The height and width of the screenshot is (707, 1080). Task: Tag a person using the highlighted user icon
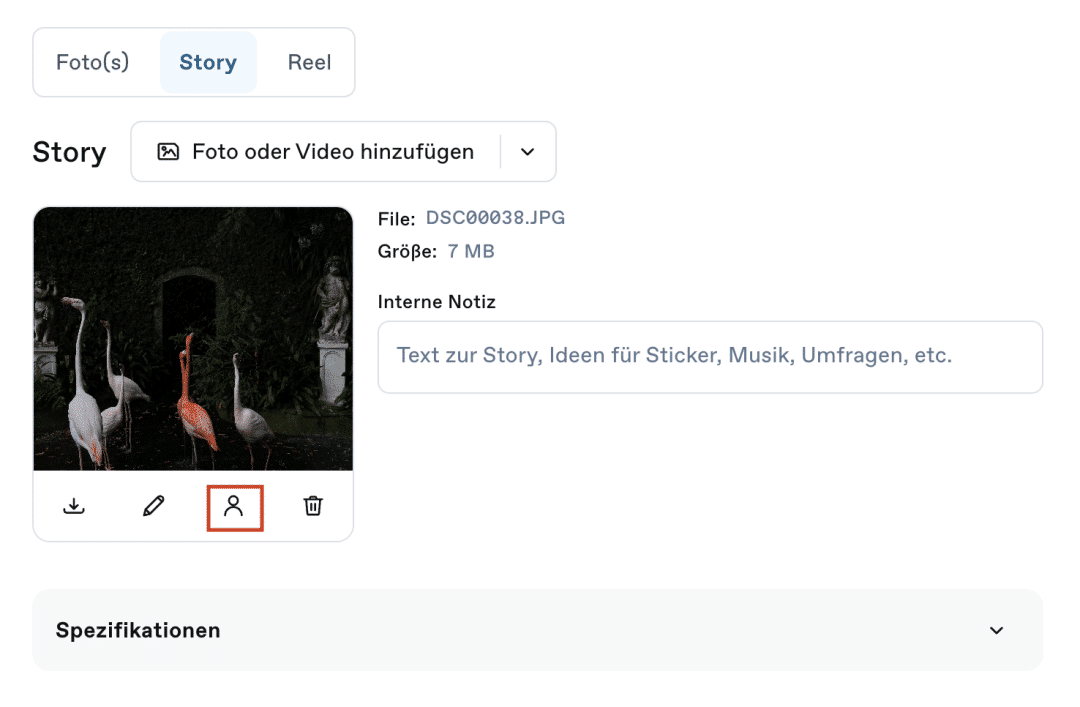(x=234, y=506)
